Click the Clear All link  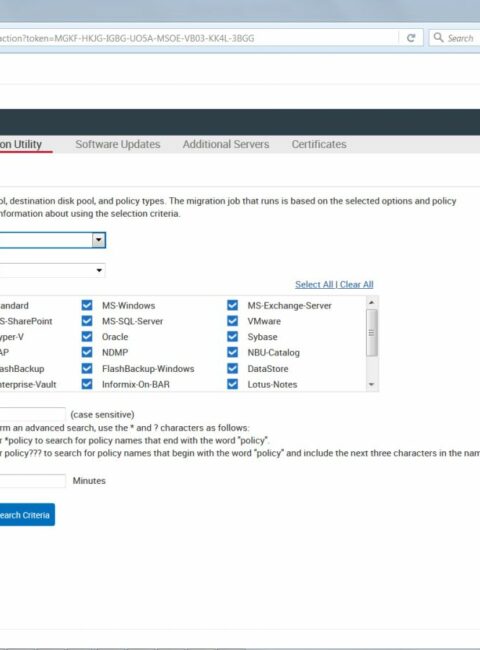point(356,284)
